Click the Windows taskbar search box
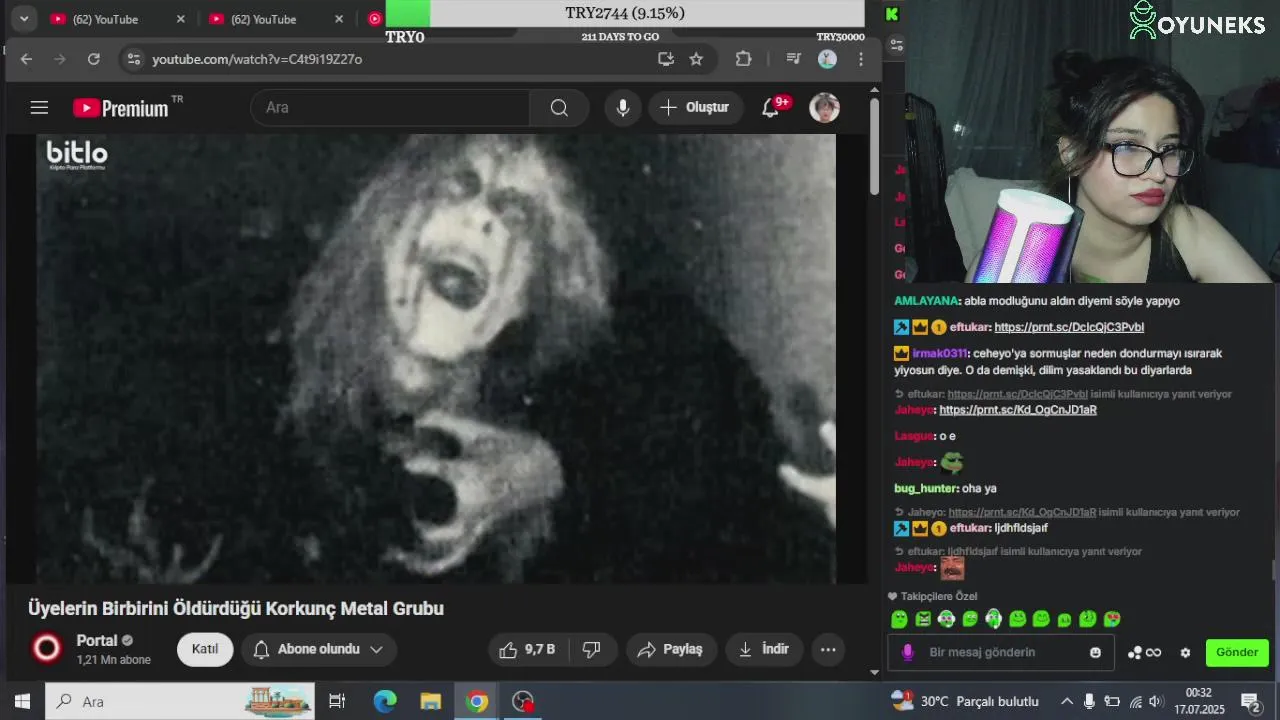 pos(180,702)
